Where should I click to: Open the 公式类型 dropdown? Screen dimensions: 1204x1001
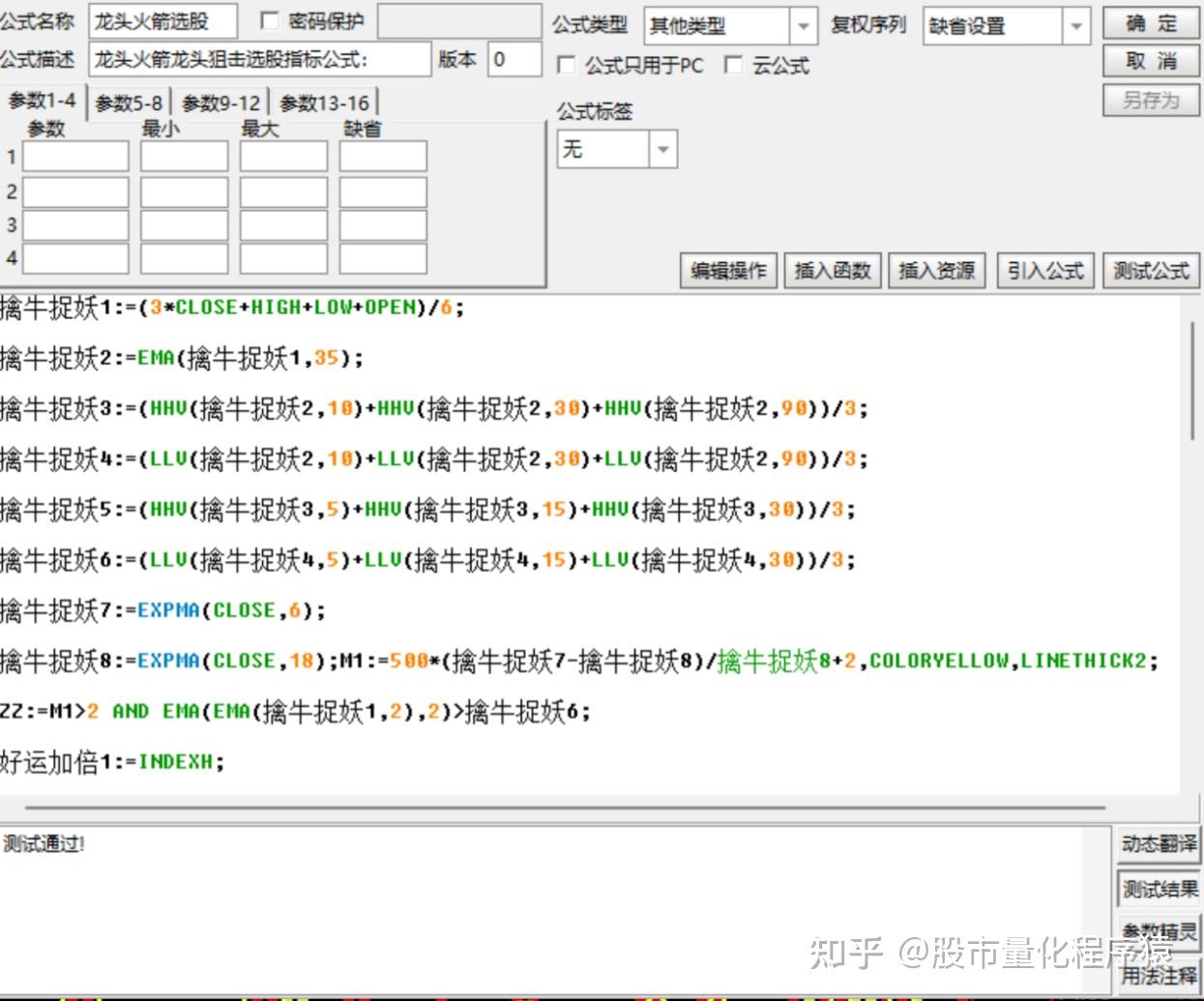tap(803, 26)
